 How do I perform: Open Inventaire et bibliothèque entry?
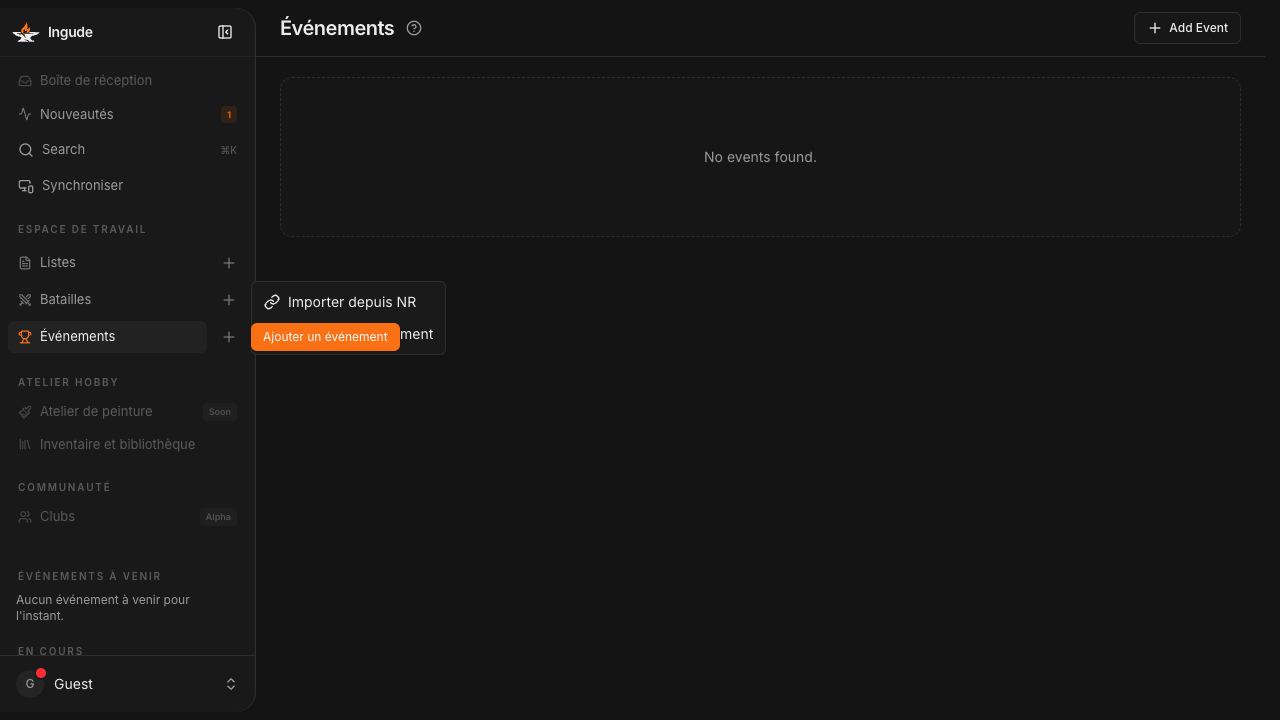click(127, 444)
